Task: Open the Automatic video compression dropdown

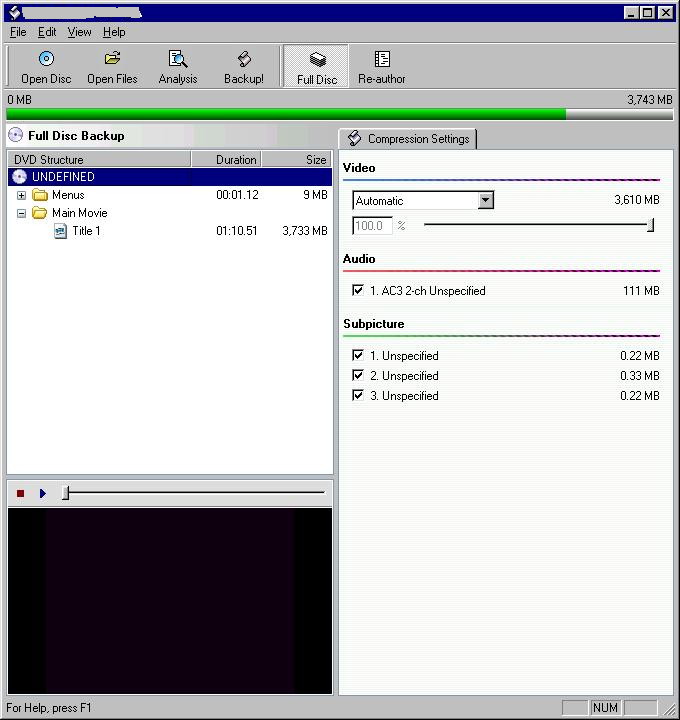Action: 485,200
